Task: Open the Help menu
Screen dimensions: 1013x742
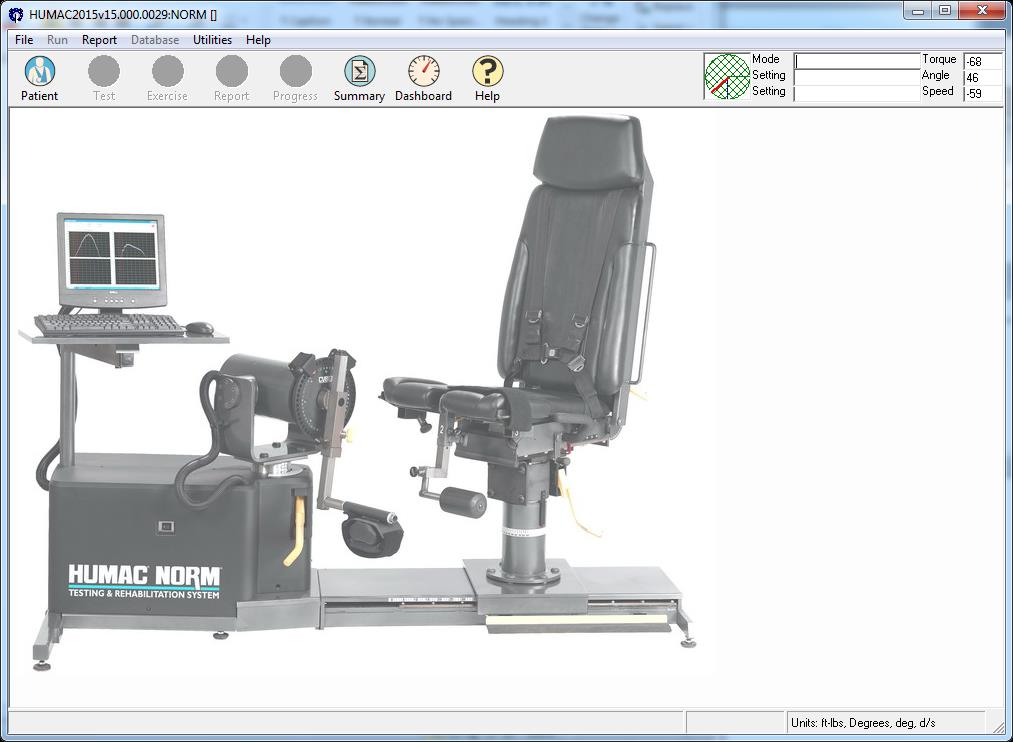Action: click(x=258, y=40)
